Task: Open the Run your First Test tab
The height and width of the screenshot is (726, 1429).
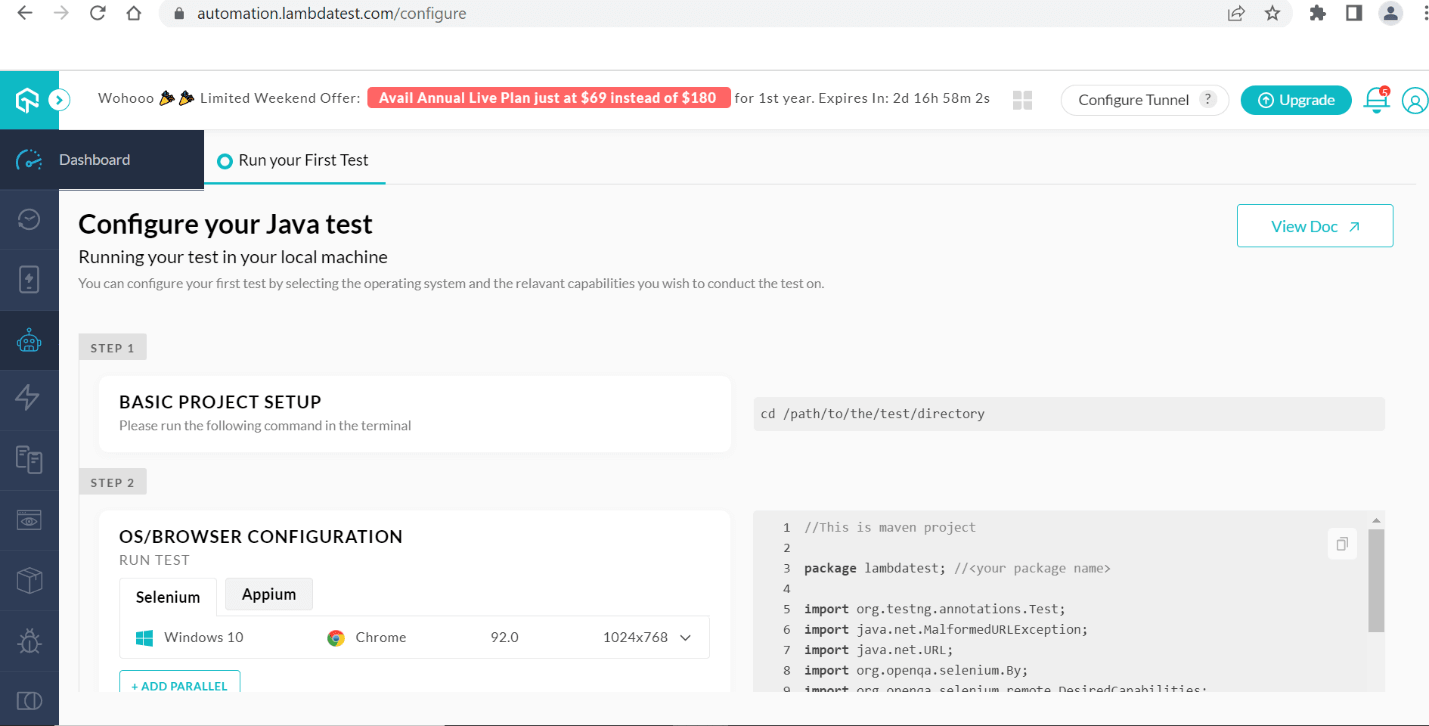Action: [x=294, y=160]
